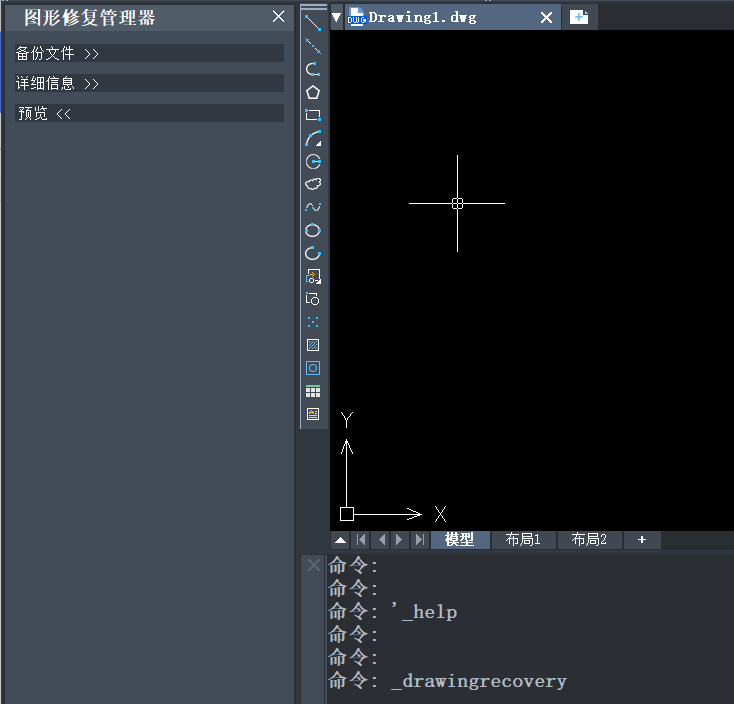
Task: Close the 图形修复管理器 panel
Action: [x=278, y=16]
